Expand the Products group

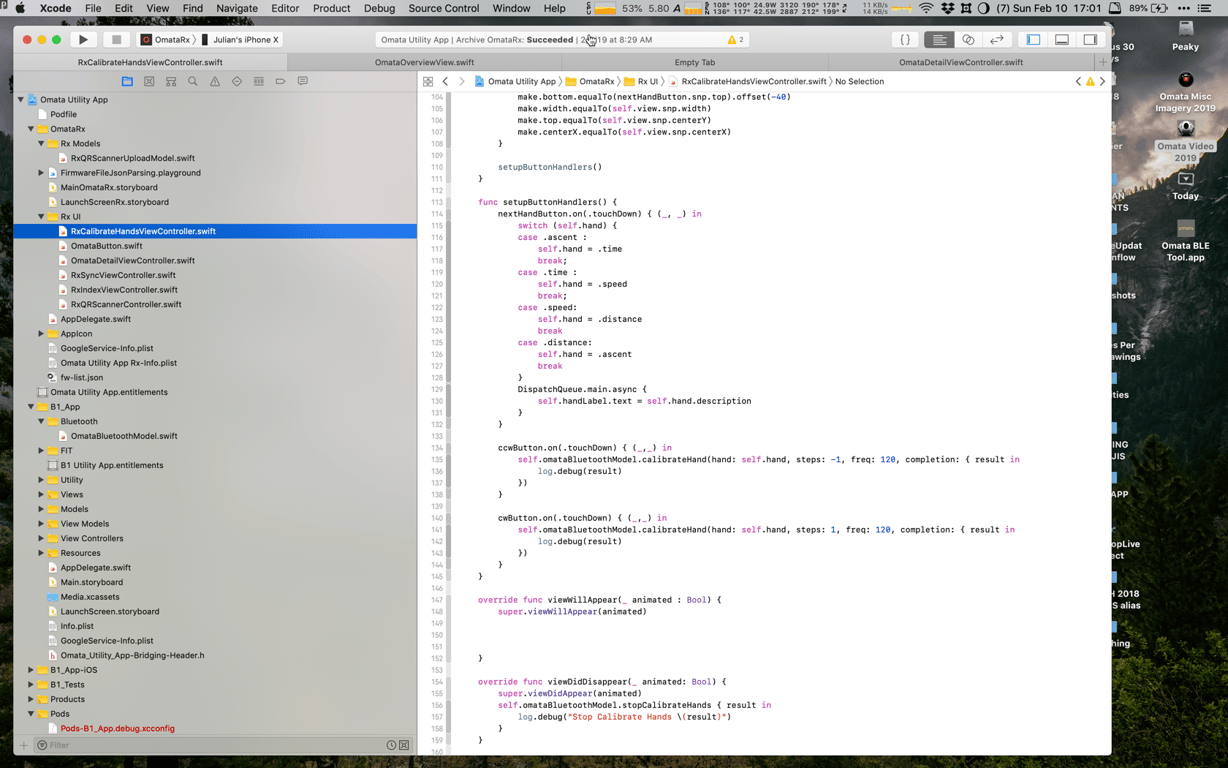tap(31, 699)
